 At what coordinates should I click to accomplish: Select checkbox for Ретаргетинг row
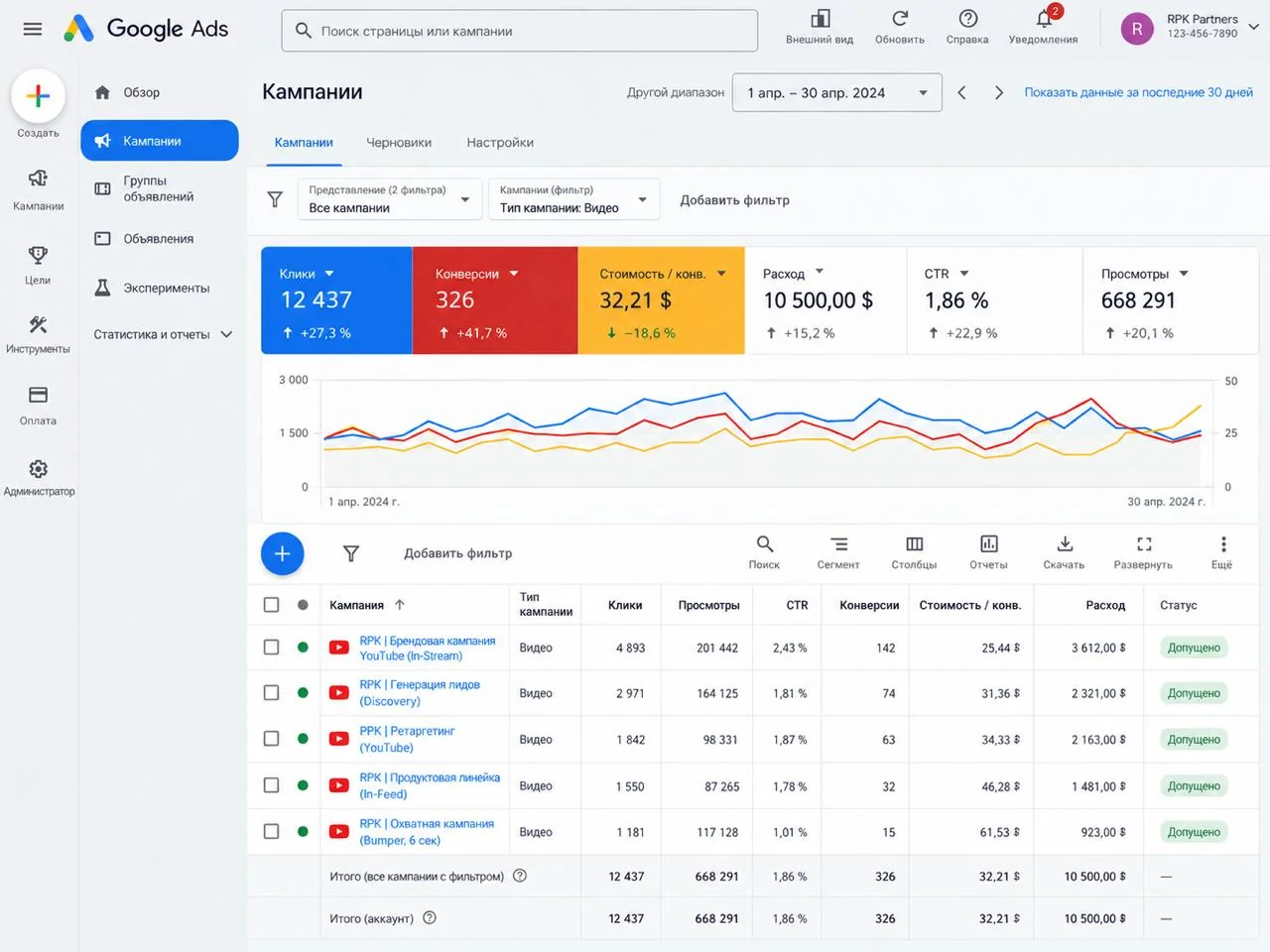tap(271, 739)
